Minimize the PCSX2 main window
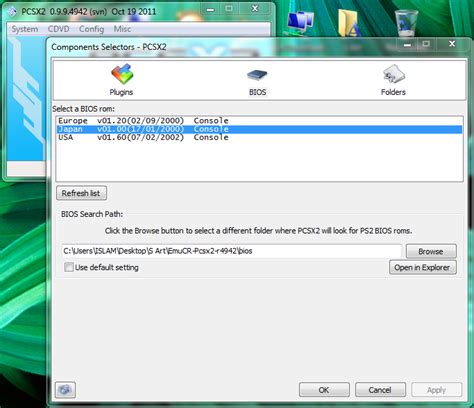This screenshot has height=408, width=474. (210, 9)
